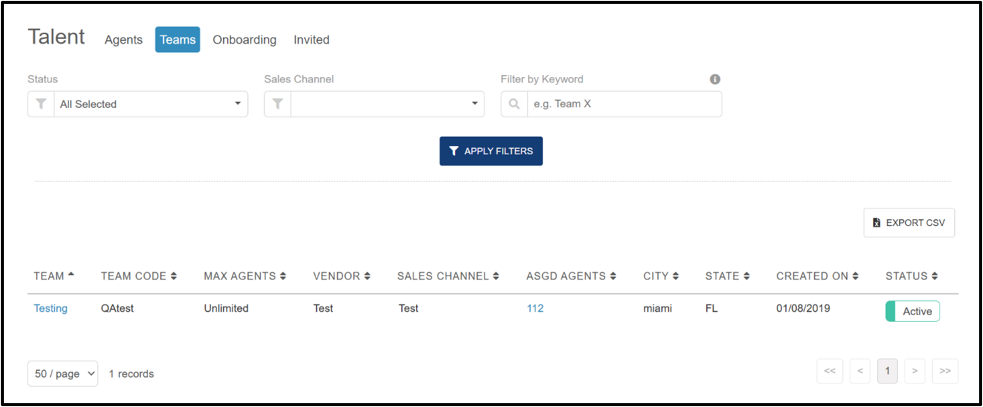Go to the next page with >
Screen dimensions: 983x407
(x=915, y=371)
